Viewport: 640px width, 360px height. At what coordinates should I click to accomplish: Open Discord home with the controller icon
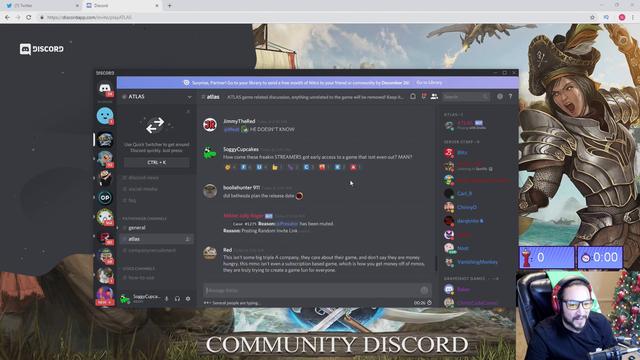(x=104, y=88)
